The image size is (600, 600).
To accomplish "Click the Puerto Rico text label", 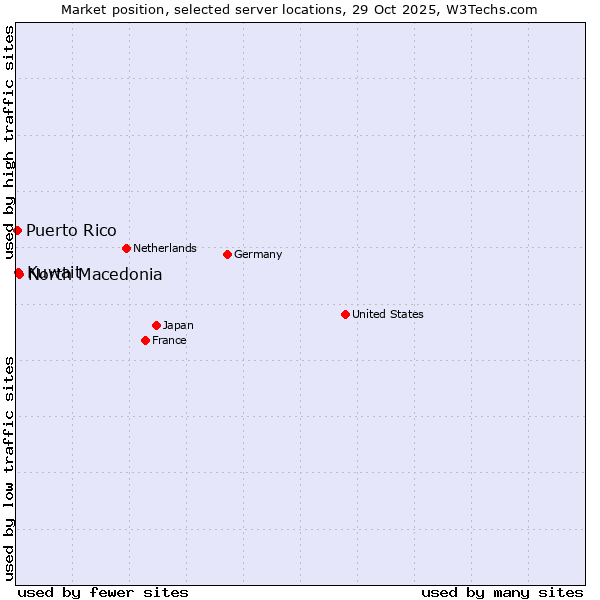I will click(71, 231).
